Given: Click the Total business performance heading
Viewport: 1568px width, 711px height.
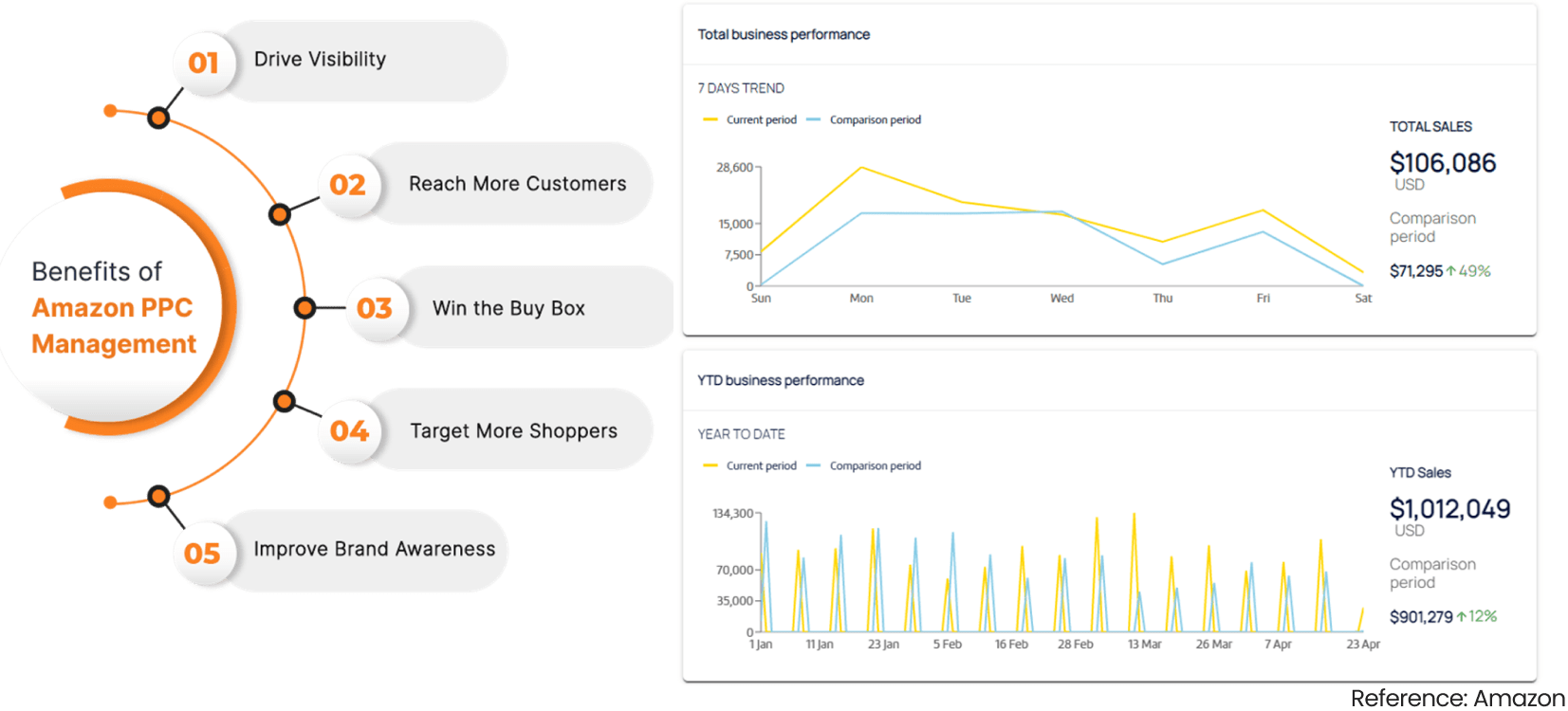Looking at the screenshot, I should pyautogui.click(x=784, y=34).
